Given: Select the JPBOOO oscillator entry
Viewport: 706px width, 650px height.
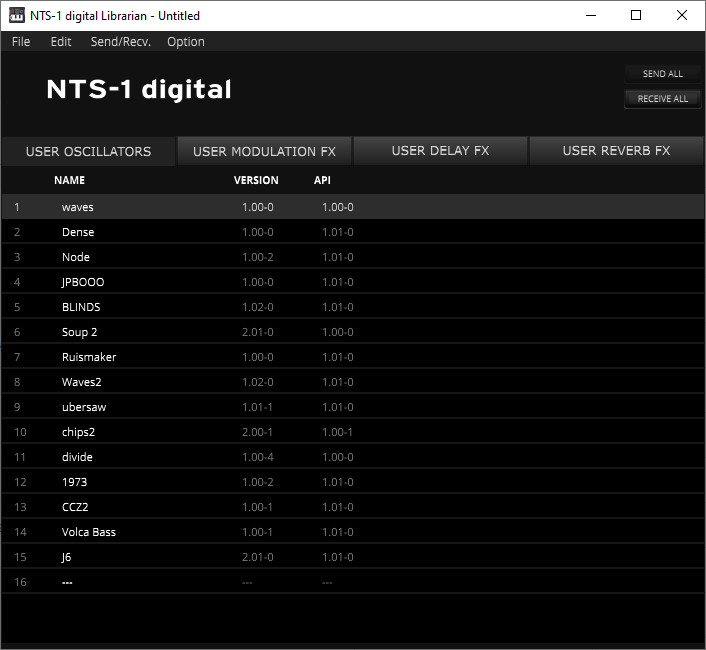Looking at the screenshot, I should point(353,282).
